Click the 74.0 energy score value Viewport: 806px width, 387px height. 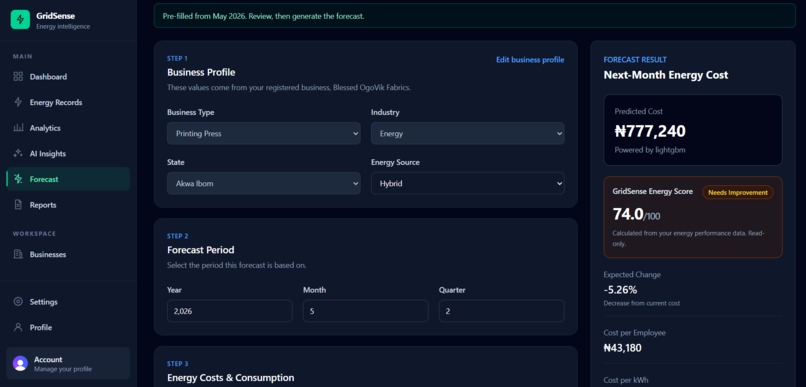(627, 213)
